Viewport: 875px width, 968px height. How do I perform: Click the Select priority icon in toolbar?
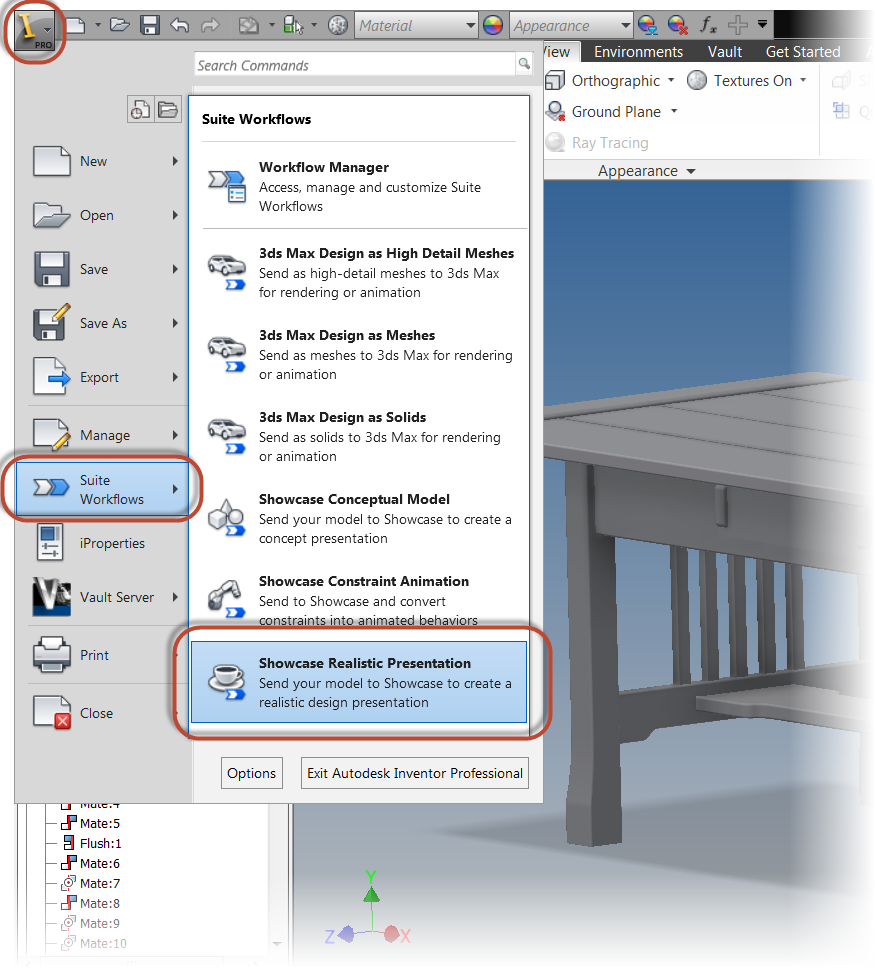click(x=293, y=25)
